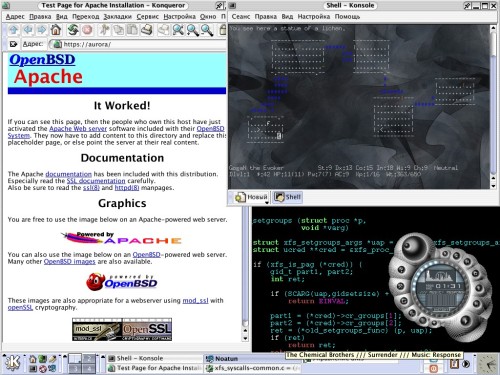Click the red lock/logout panel button
Viewport: 500px width, 375px height.
click(x=433, y=369)
